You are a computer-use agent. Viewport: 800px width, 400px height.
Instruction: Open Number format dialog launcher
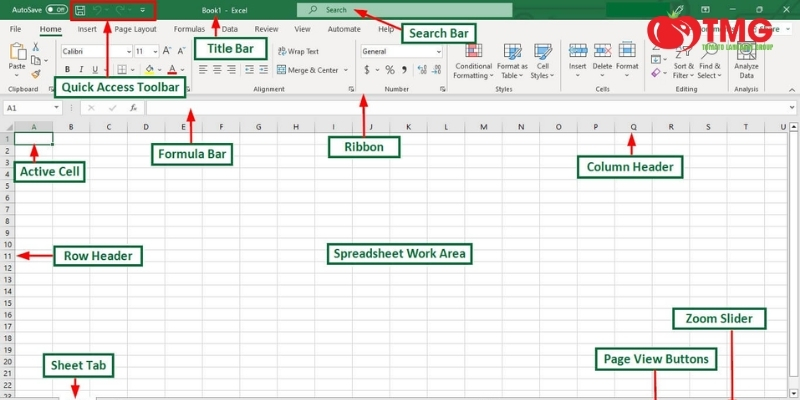click(442, 89)
